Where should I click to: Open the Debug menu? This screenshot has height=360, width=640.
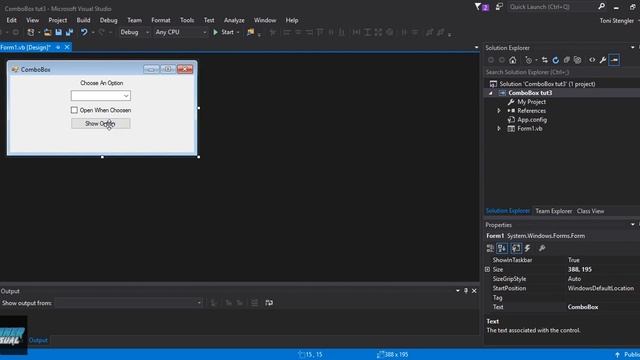pos(108,20)
